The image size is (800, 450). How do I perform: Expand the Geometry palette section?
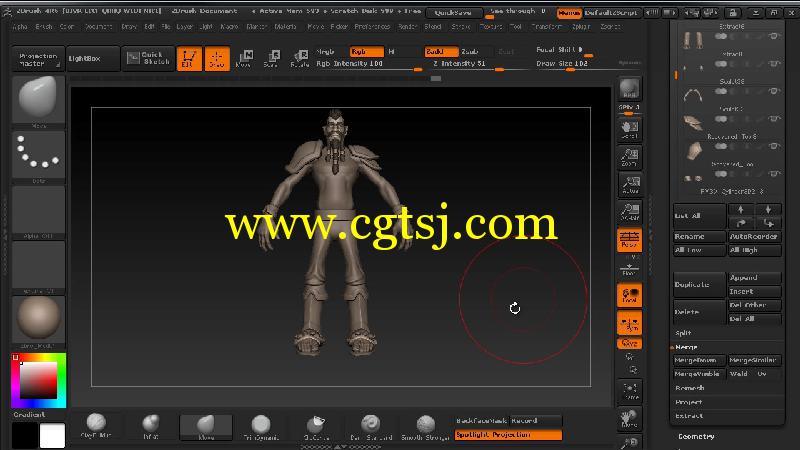pyautogui.click(x=696, y=436)
